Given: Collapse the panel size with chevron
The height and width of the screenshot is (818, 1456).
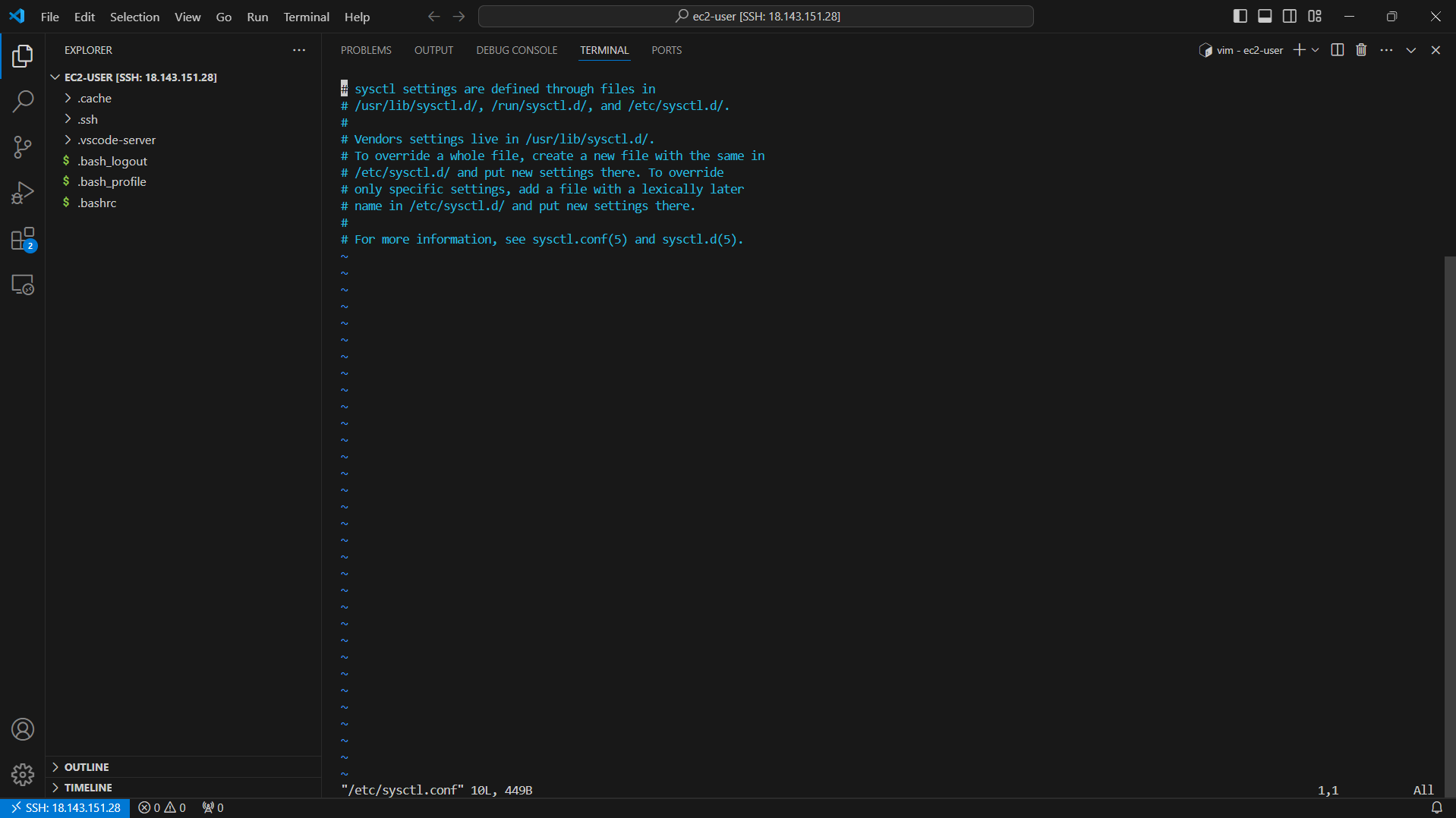Looking at the screenshot, I should coord(1411,50).
